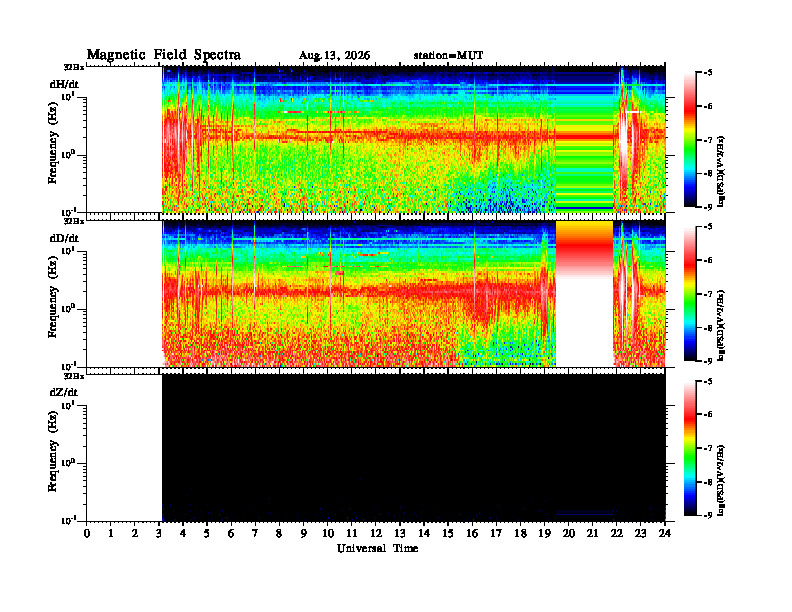Click the 'station=MUT' label

[448, 56]
